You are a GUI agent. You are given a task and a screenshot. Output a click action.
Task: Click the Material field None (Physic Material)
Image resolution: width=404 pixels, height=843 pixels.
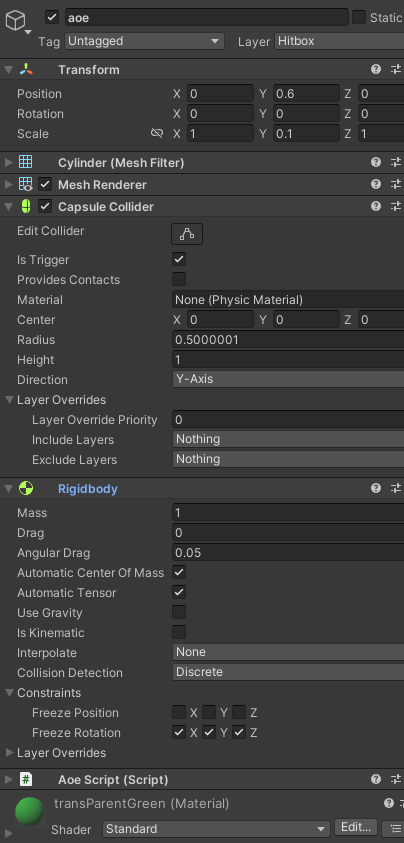288,299
